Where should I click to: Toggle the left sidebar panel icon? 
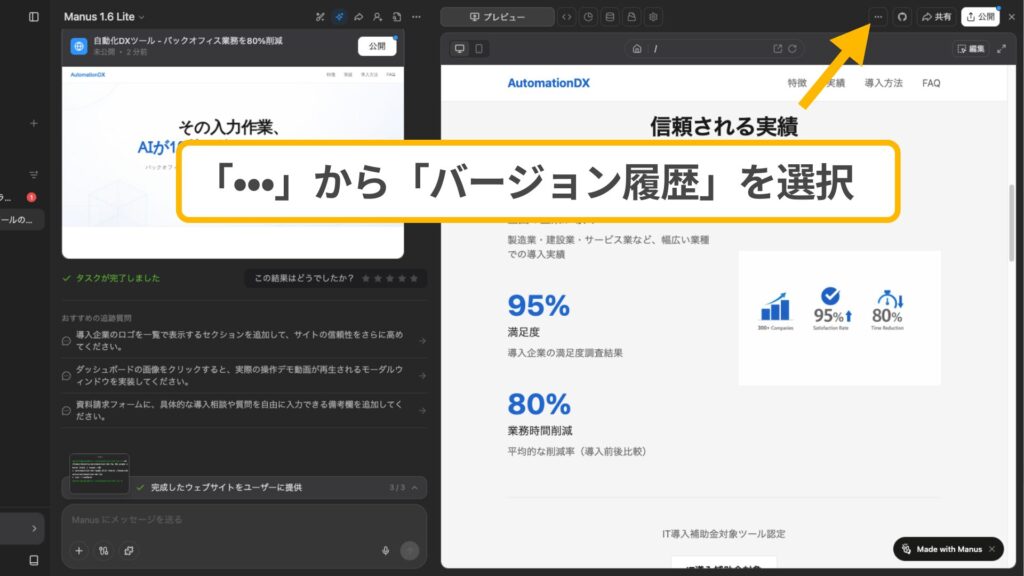[34, 17]
